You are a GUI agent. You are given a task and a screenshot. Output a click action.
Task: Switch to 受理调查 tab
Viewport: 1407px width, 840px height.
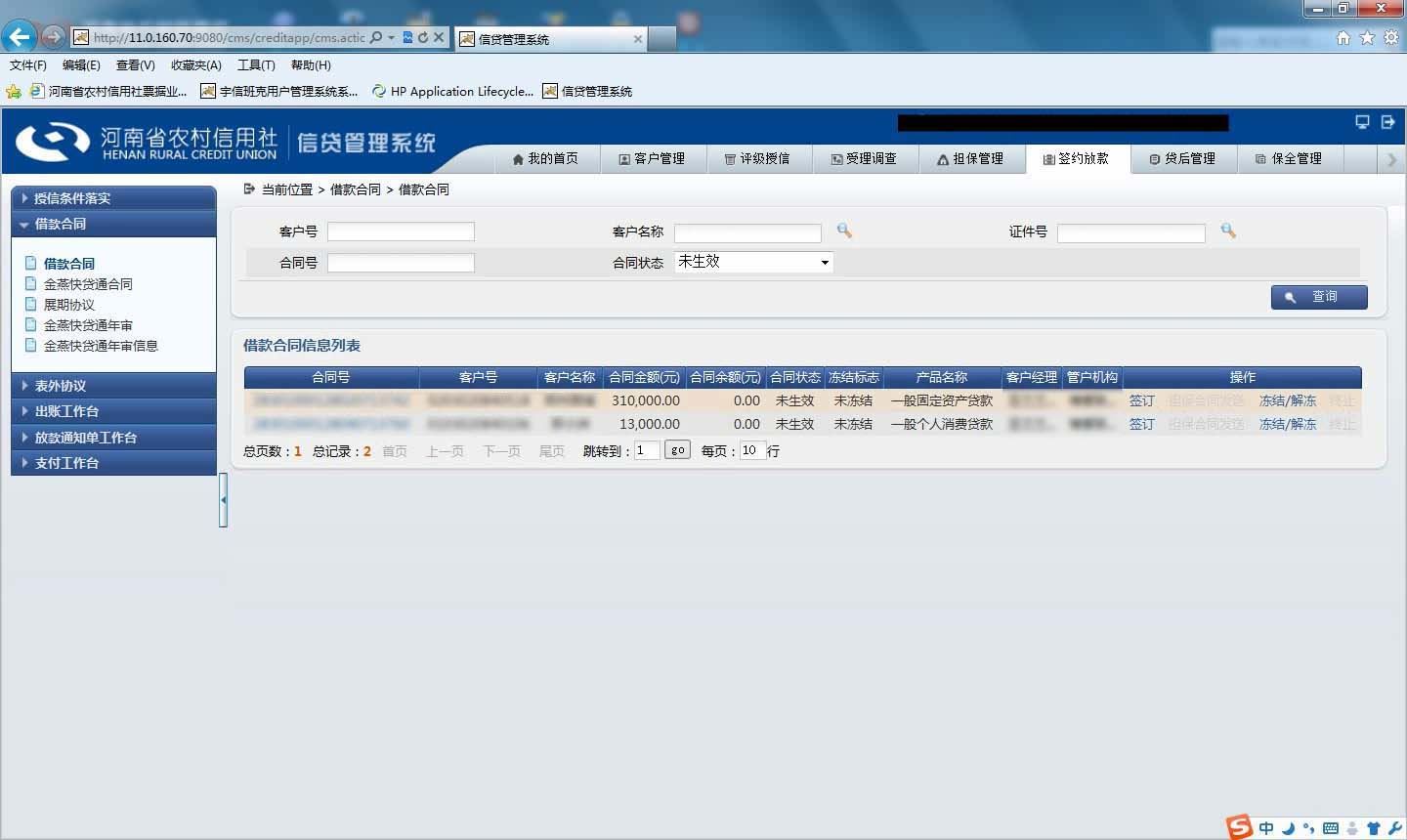pos(864,158)
